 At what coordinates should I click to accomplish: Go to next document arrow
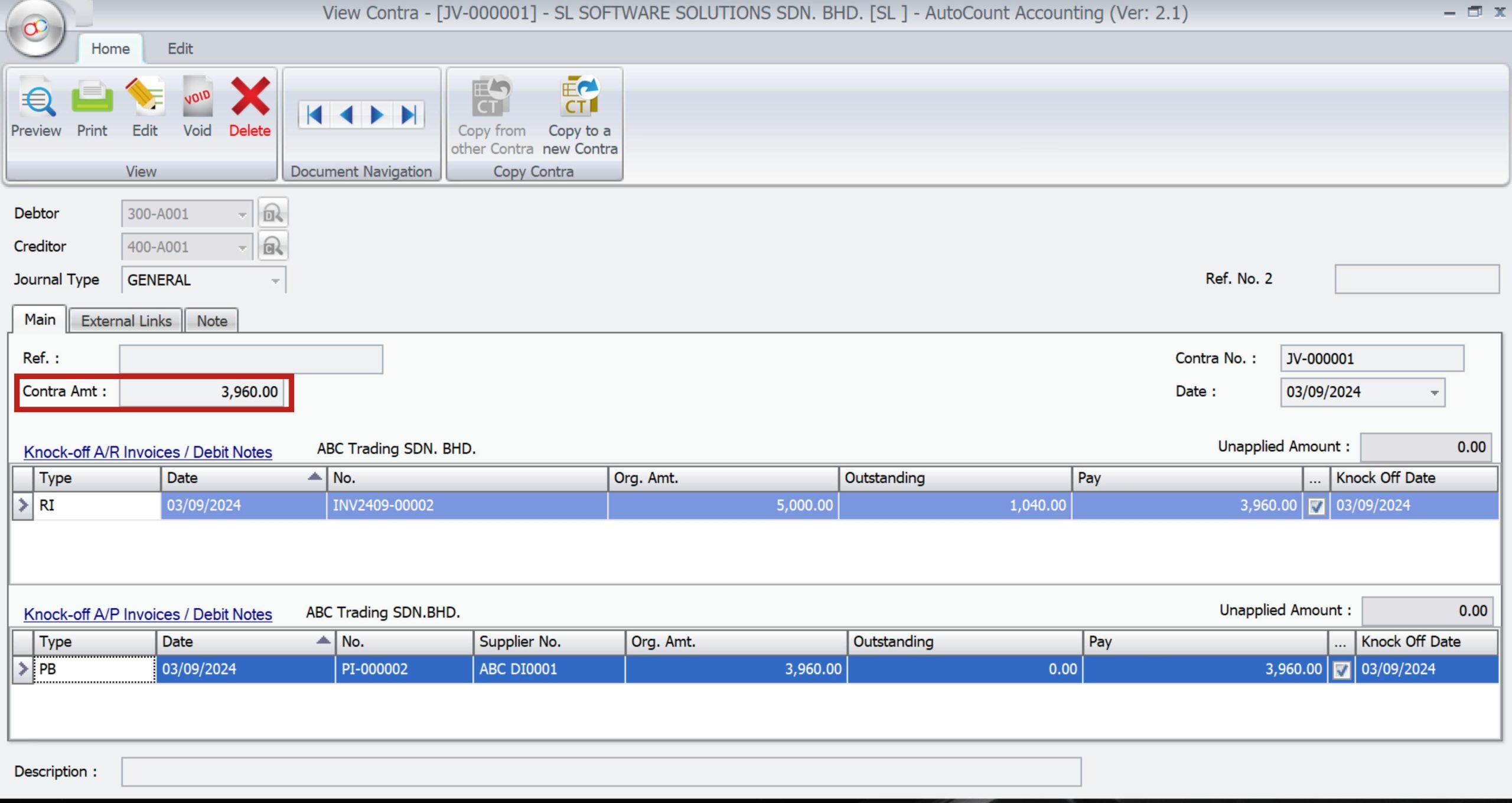tap(377, 115)
